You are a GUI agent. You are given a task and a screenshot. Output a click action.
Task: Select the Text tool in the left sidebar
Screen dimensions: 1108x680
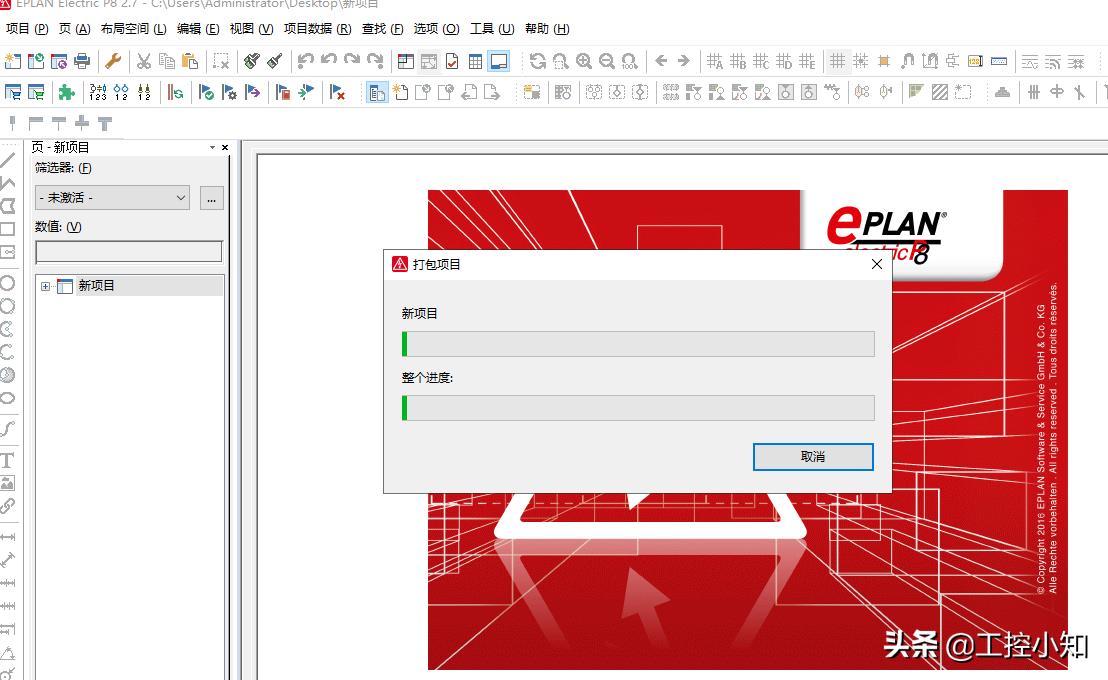(x=10, y=460)
